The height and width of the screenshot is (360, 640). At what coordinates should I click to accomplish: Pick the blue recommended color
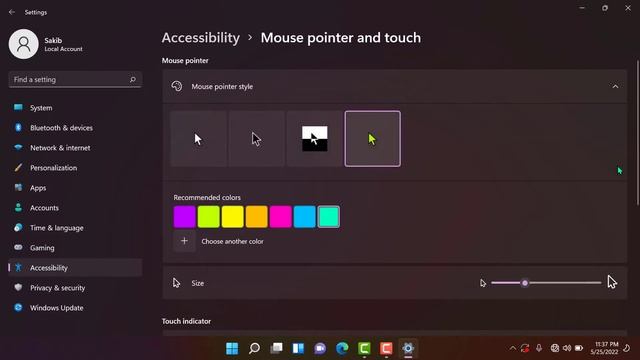(x=304, y=217)
